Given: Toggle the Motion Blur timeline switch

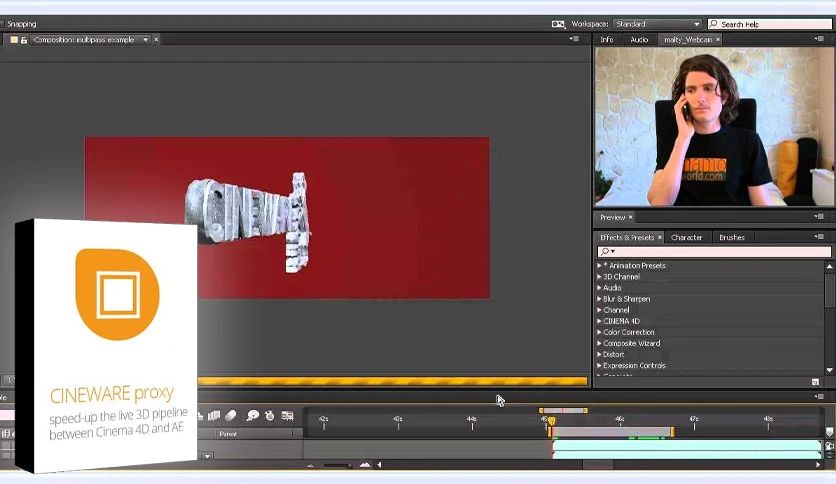Looking at the screenshot, I should point(231,415).
